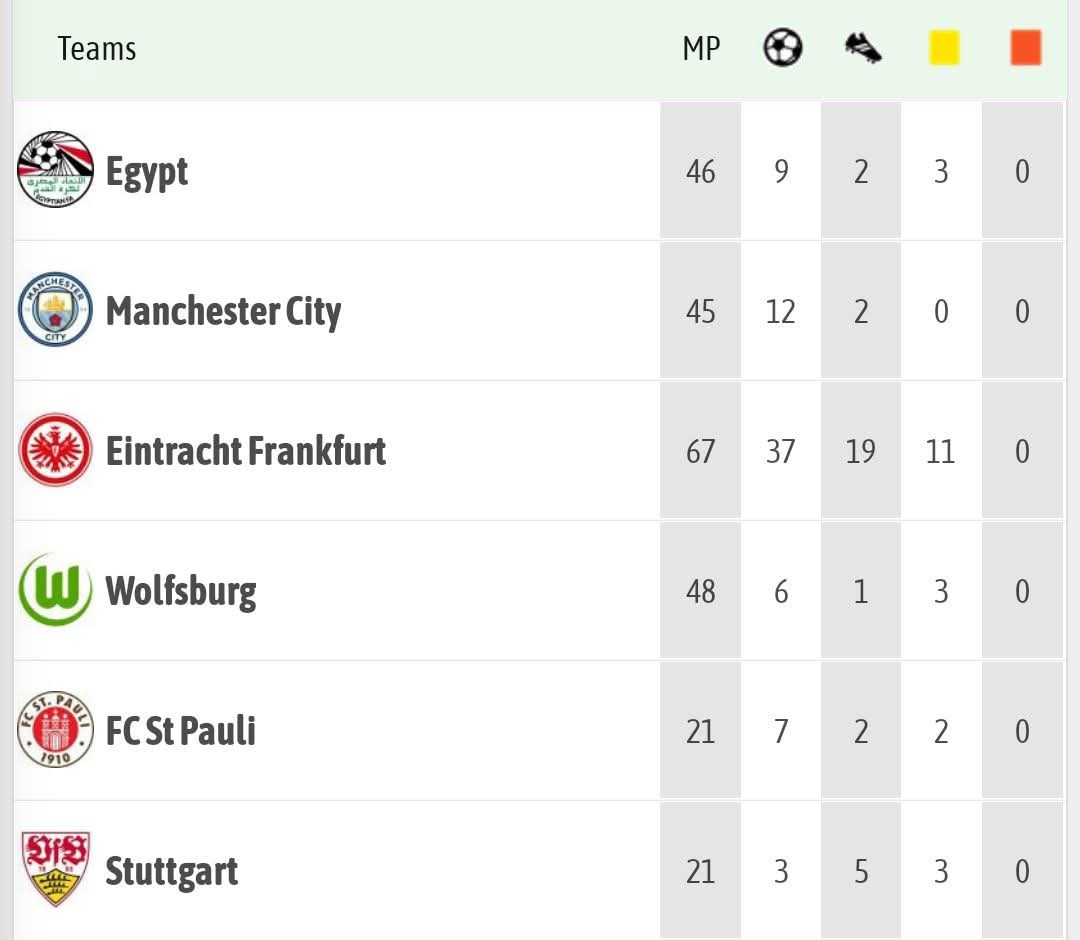
Task: Click the red card column icon
Action: 1025,47
